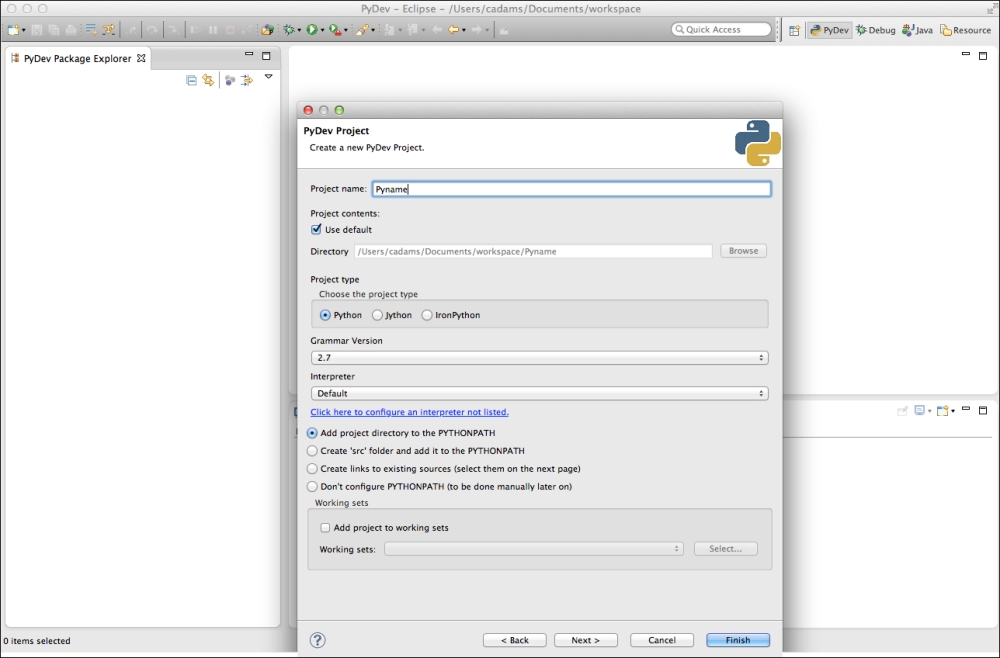Click the arrows icon in the Package Explorer toolbar

pyautogui.click(x=247, y=80)
